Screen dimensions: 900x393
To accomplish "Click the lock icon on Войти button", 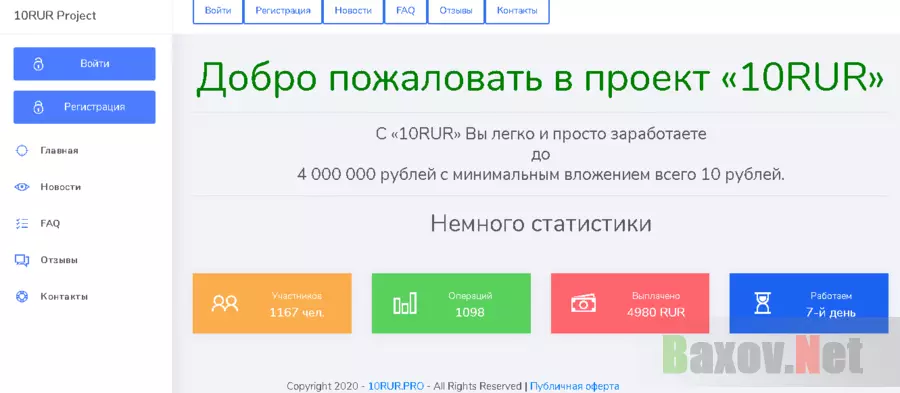I will (38, 64).
